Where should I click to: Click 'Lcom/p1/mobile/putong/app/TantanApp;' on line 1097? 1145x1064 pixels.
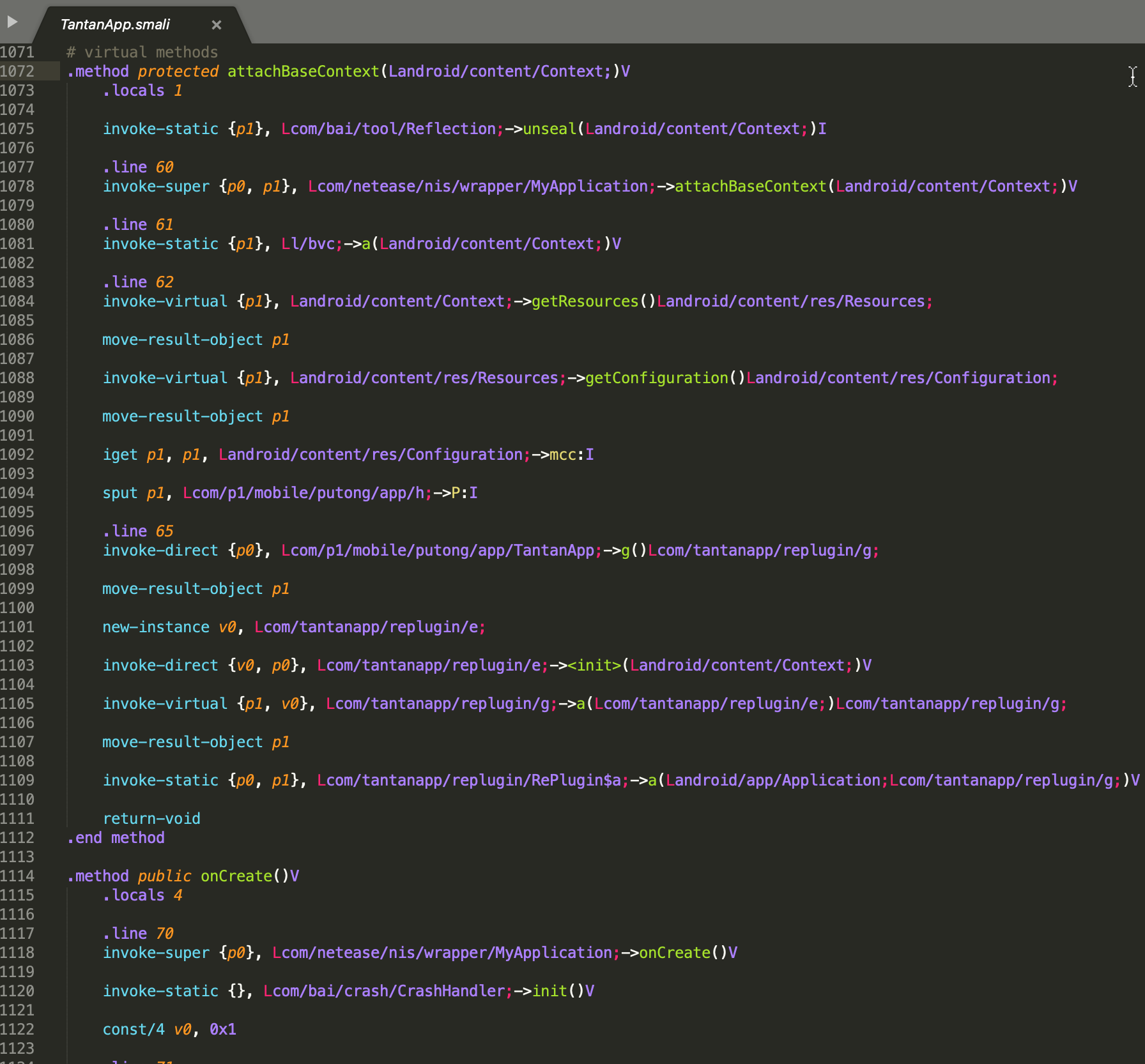pos(442,550)
